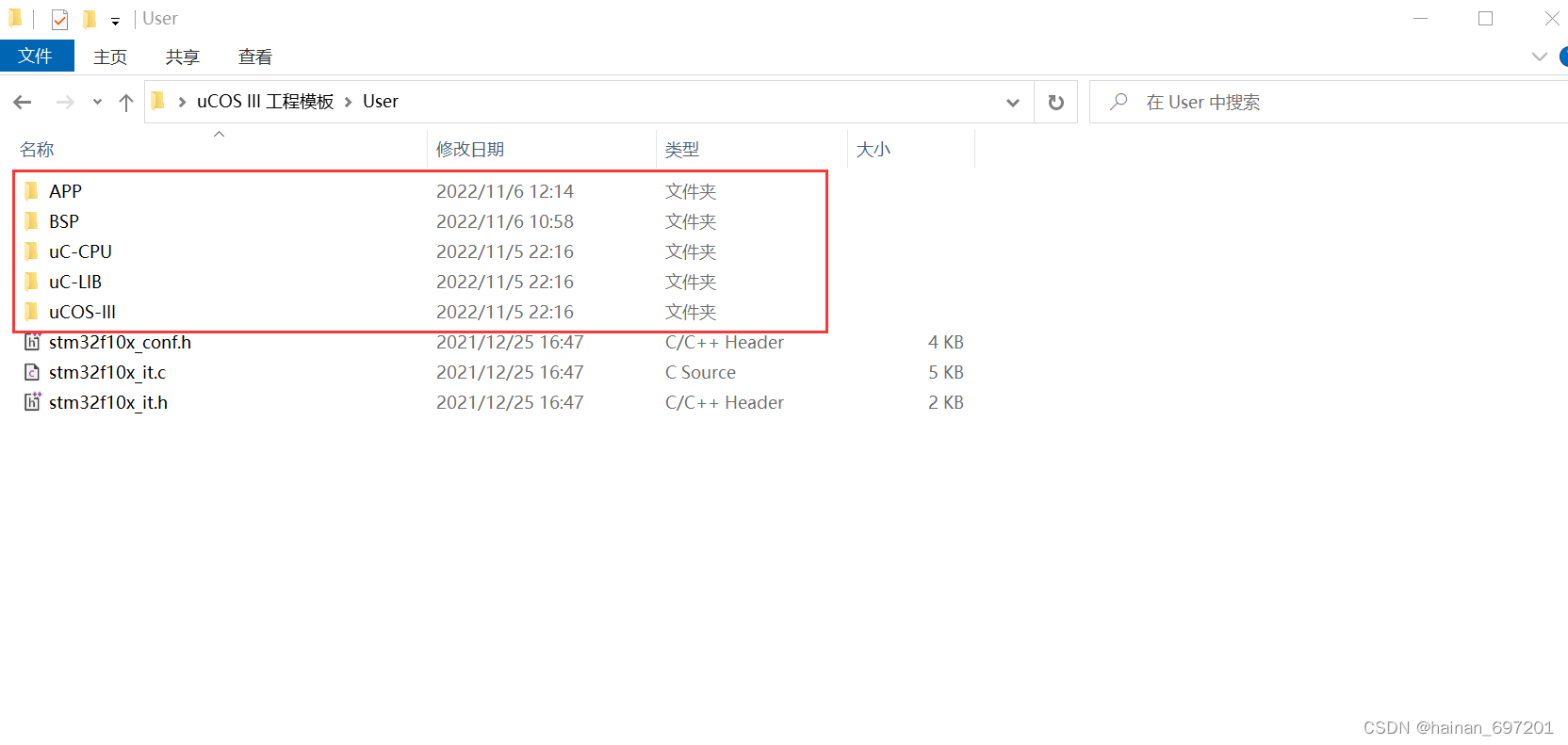Select the folder name uC-CPU

tap(80, 251)
